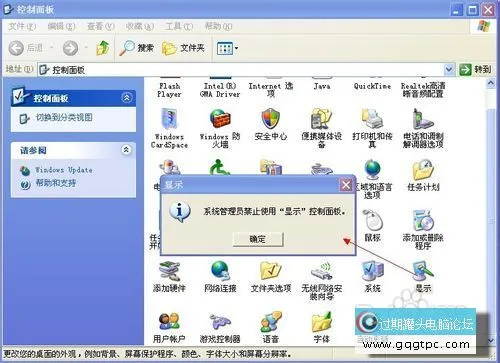The height and width of the screenshot is (363, 500).
Task: Click the vertical scrollbar thumb
Action: point(491,221)
